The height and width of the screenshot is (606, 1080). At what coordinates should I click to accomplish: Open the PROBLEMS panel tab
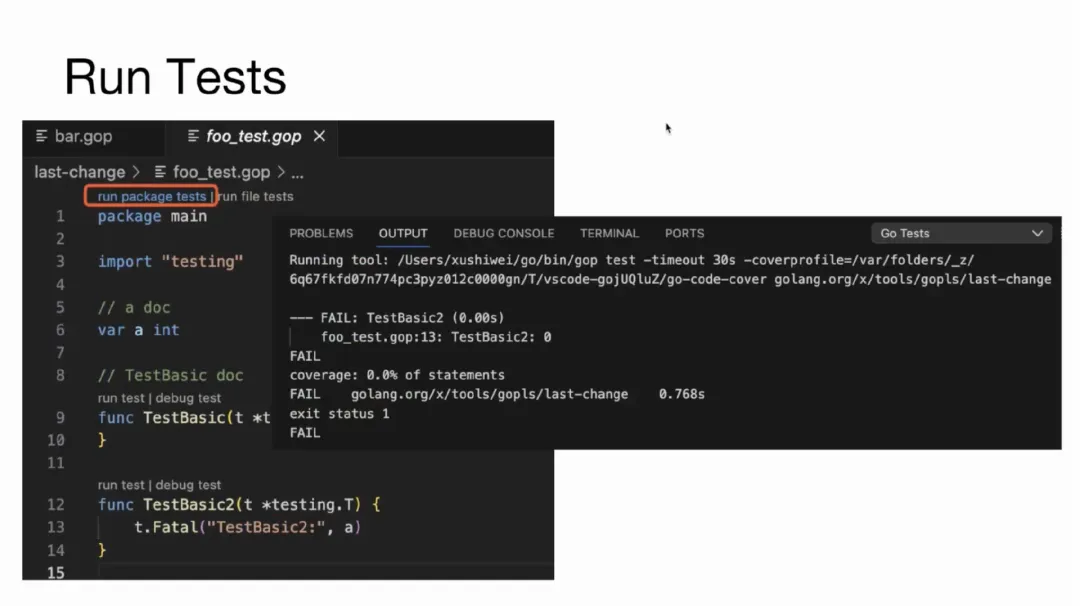321,233
